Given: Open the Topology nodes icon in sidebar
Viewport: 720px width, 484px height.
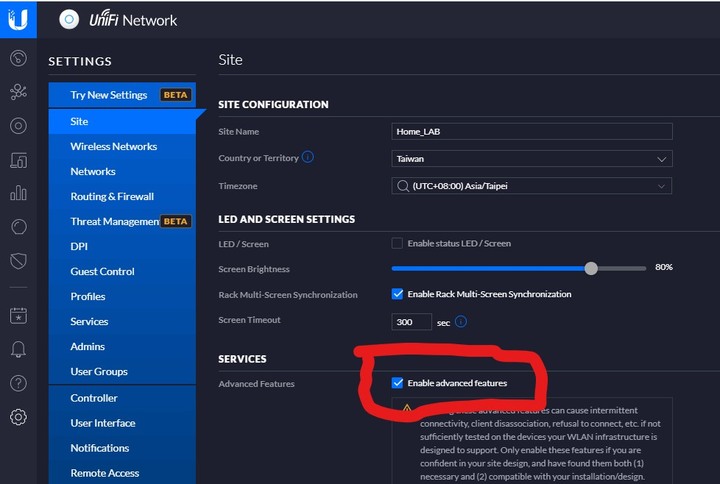Looking at the screenshot, I should [18, 92].
